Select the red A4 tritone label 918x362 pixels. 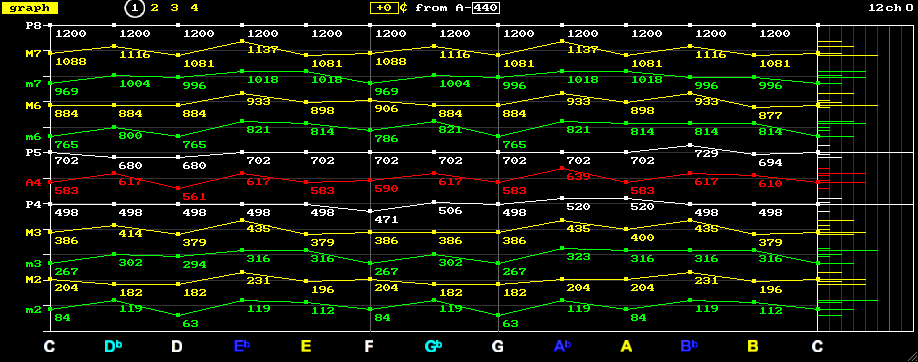click(33, 183)
